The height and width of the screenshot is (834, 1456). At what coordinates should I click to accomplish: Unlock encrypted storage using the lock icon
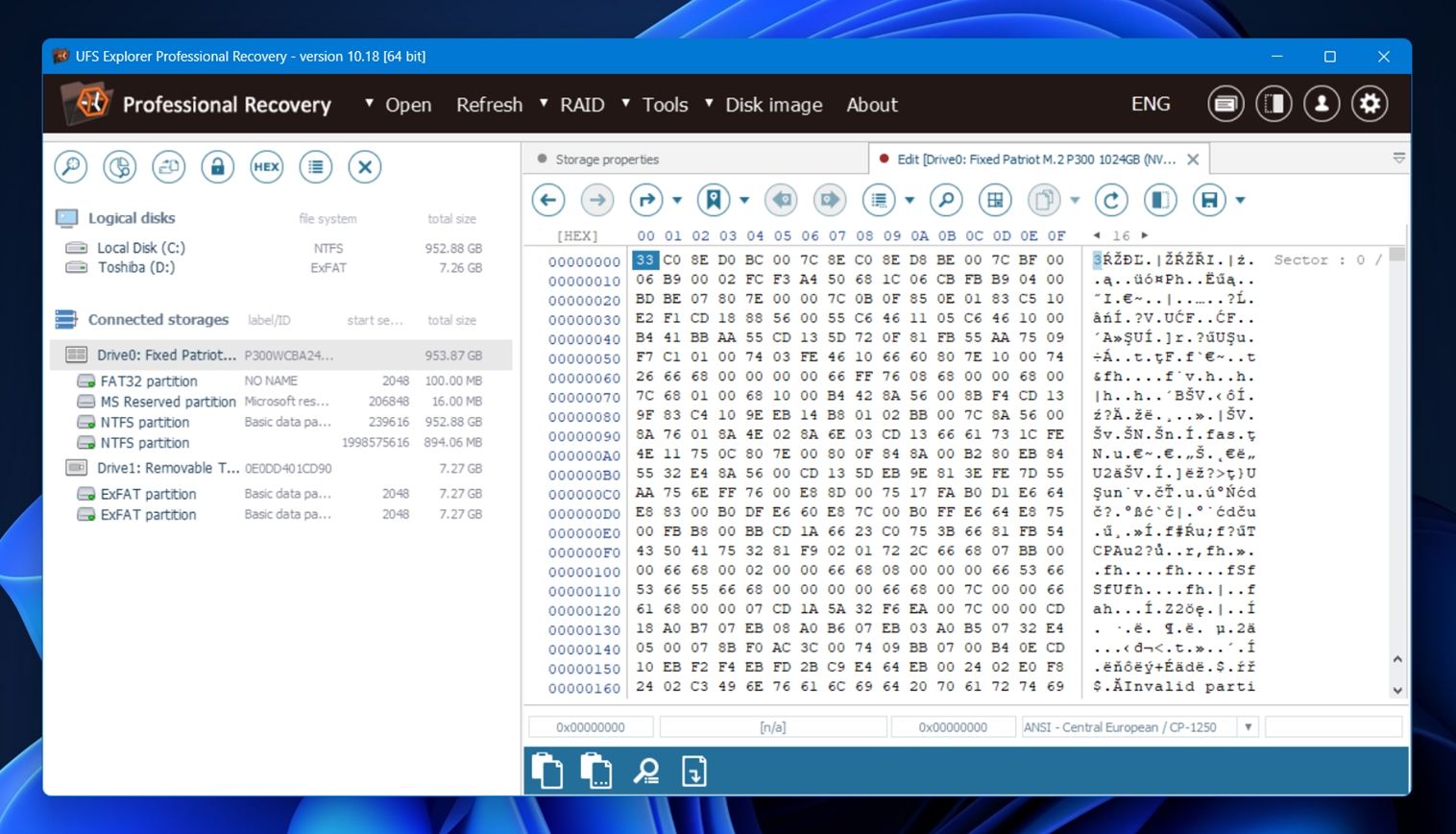pos(217,166)
